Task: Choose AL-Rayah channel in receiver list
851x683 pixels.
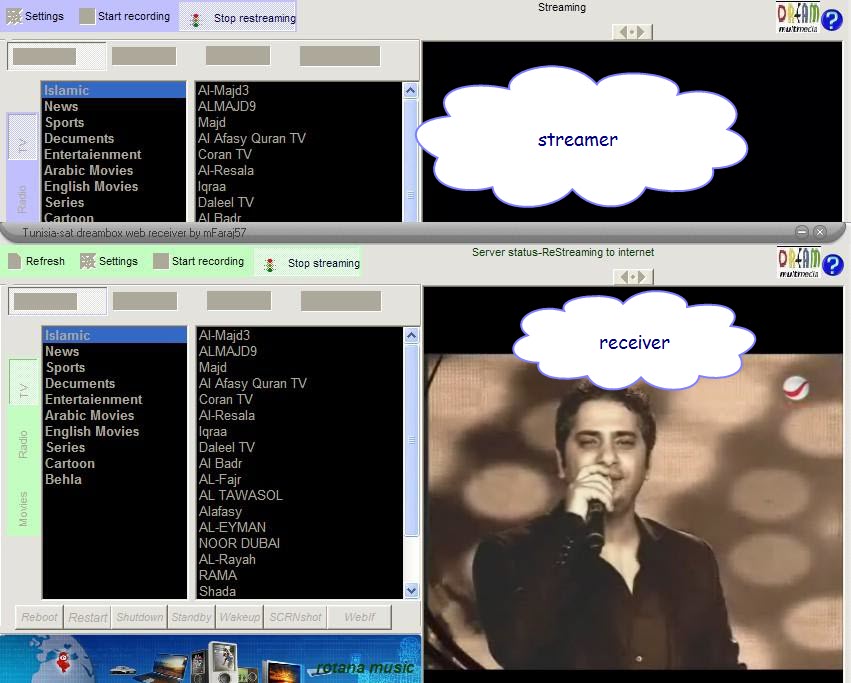Action: pyautogui.click(x=300, y=559)
